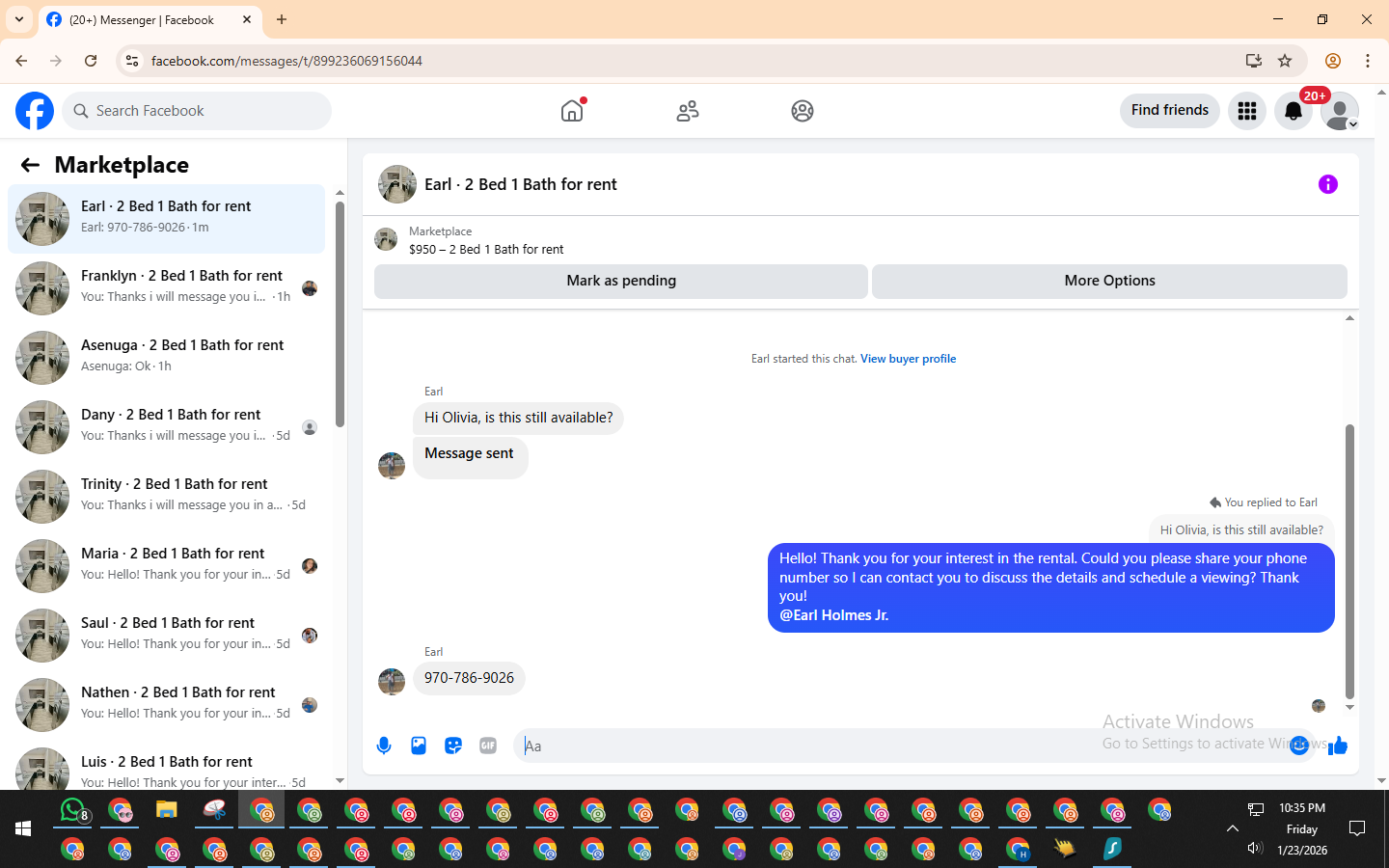
Task: Open WhatsApp from the taskbar
Action: [73, 810]
